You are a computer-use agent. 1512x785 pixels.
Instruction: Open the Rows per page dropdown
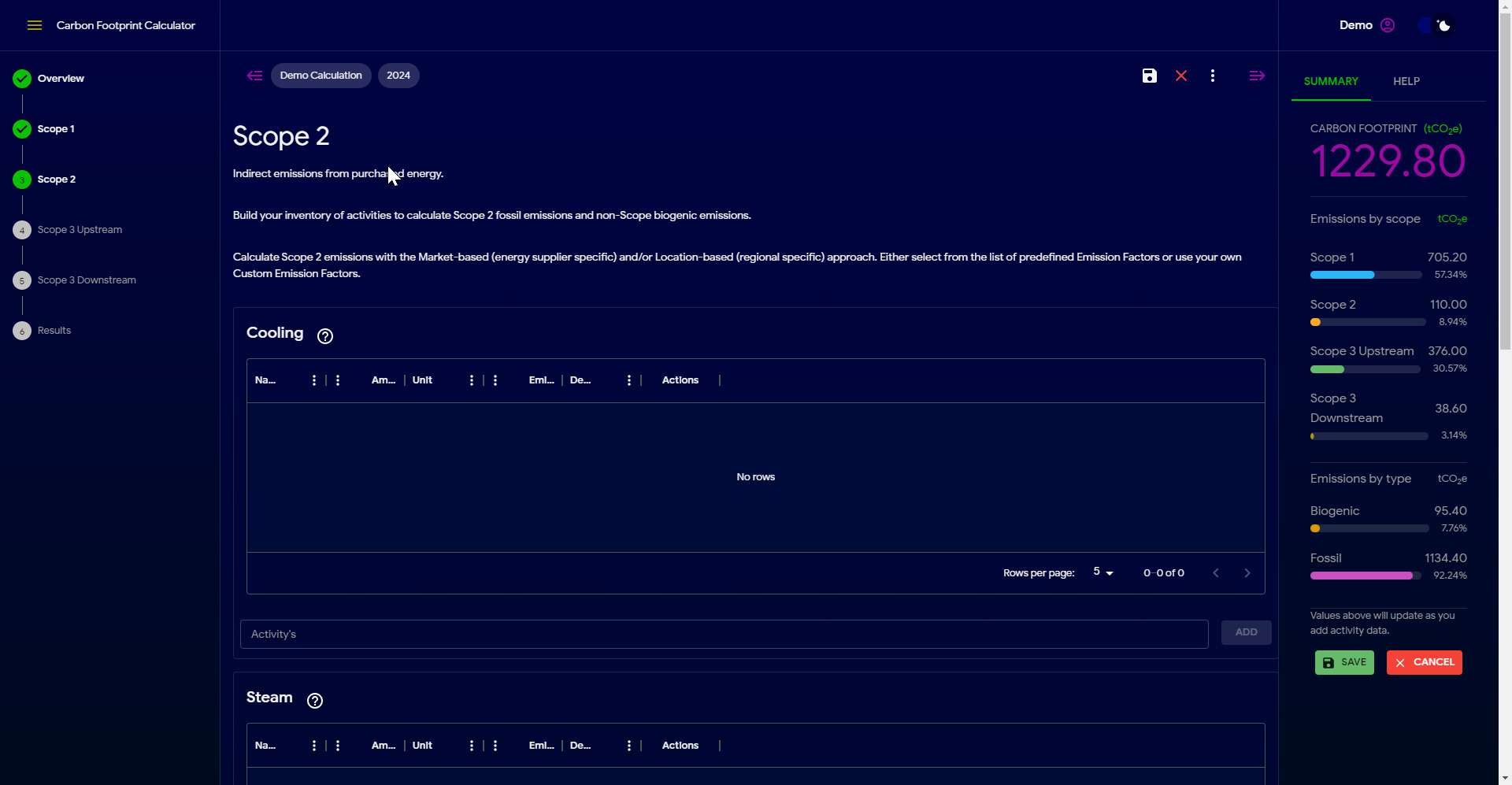coord(1103,572)
